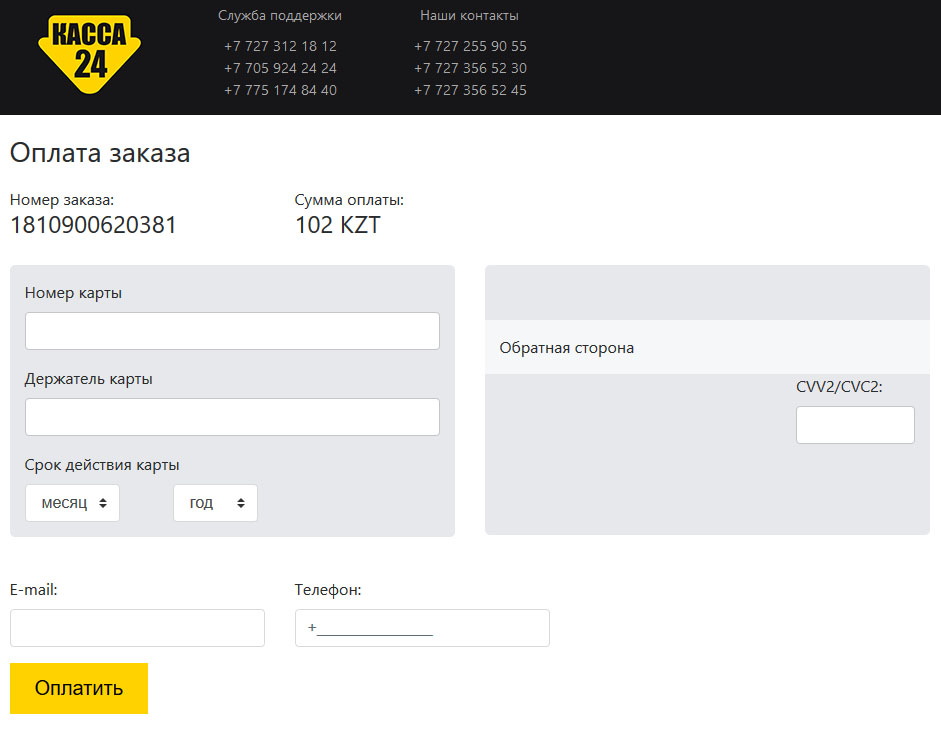Select the order number 1810900620381 text
This screenshot has height=729, width=941.
[93, 225]
